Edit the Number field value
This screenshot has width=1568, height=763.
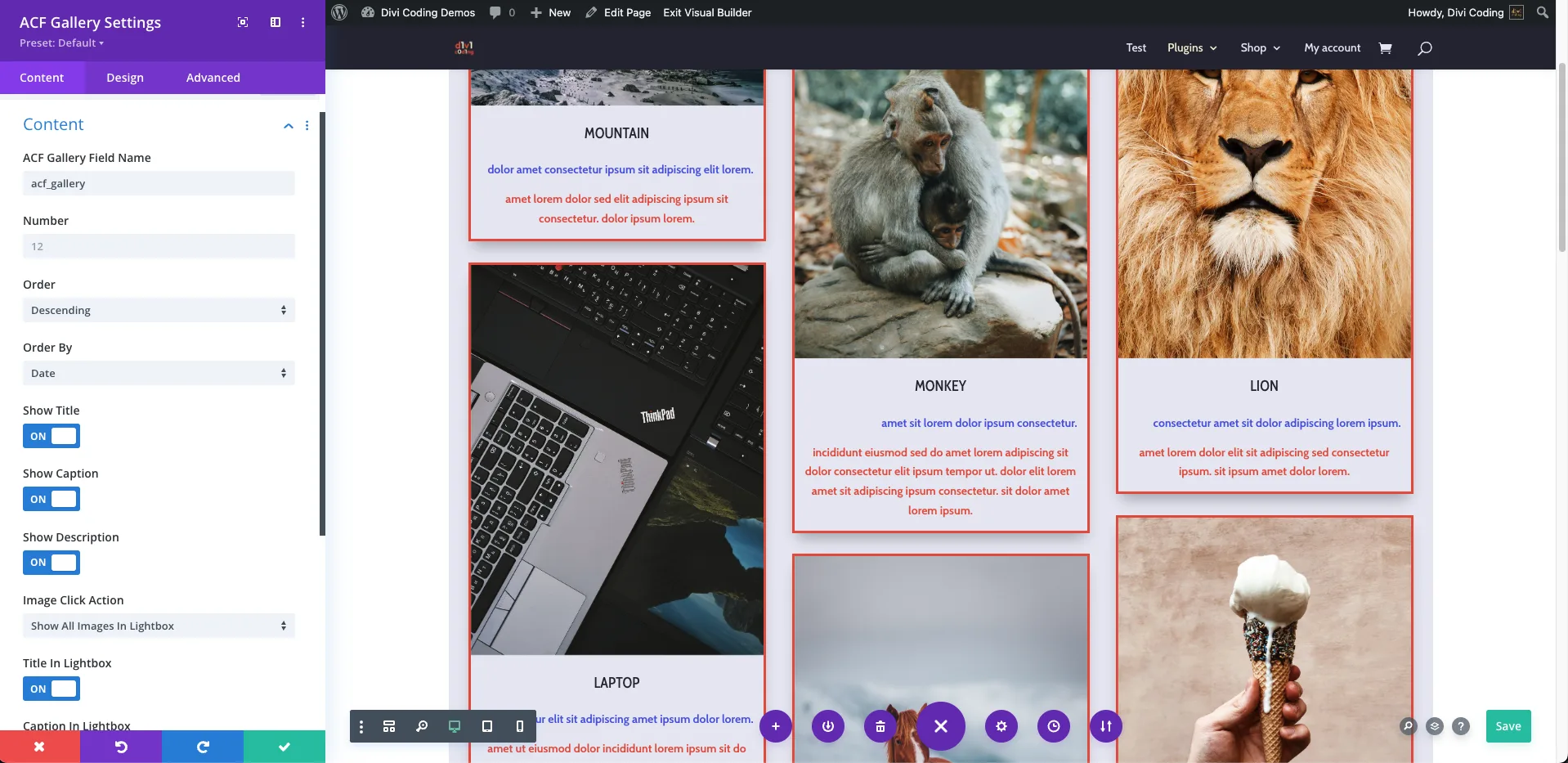159,246
